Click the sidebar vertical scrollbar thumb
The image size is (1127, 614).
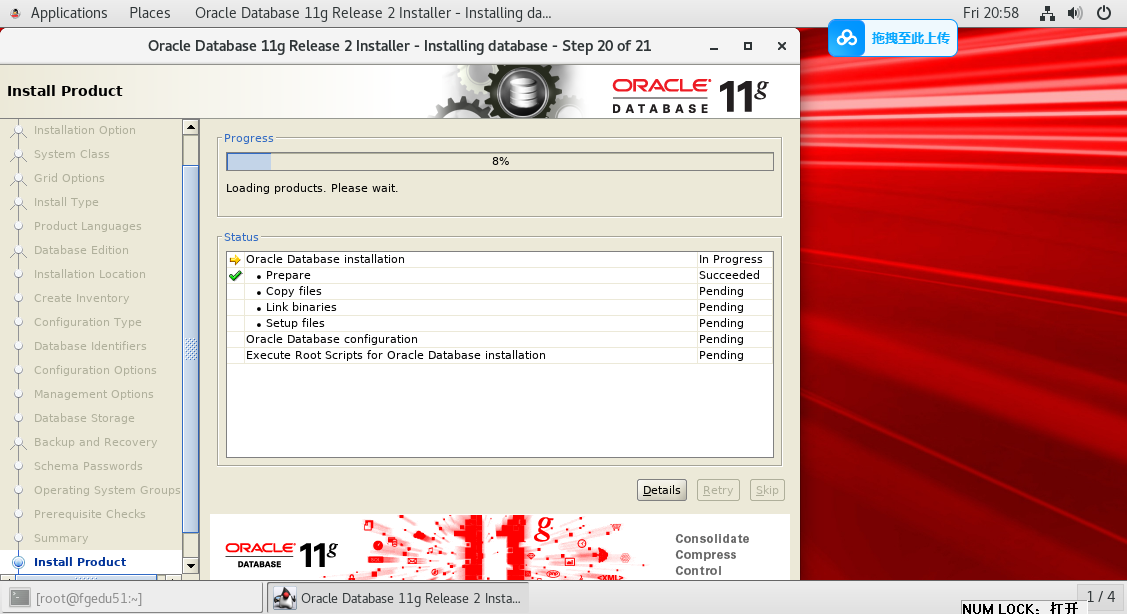click(190, 349)
